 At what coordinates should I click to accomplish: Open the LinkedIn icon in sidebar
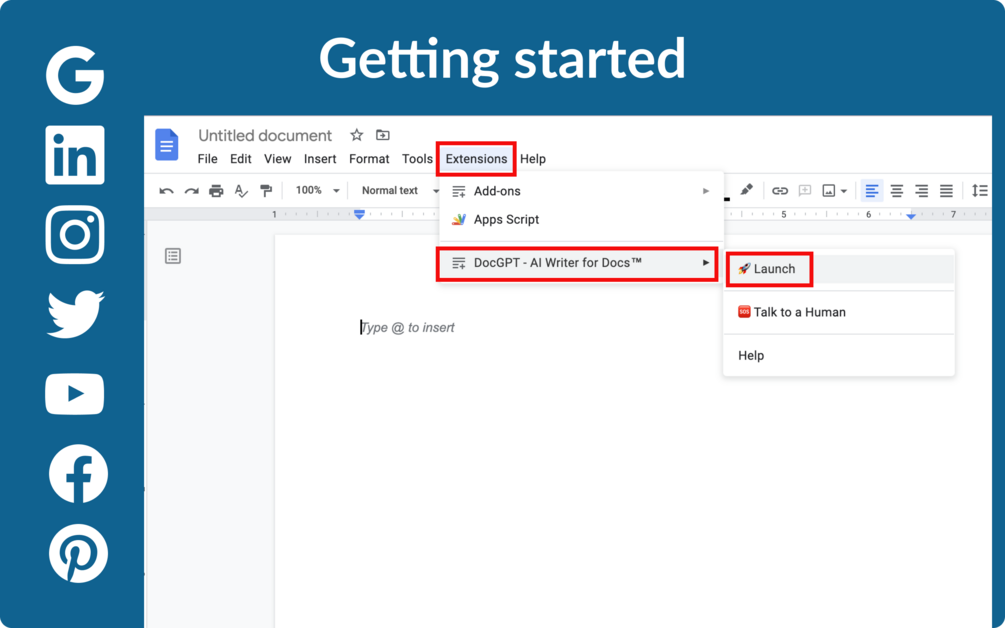coord(75,155)
